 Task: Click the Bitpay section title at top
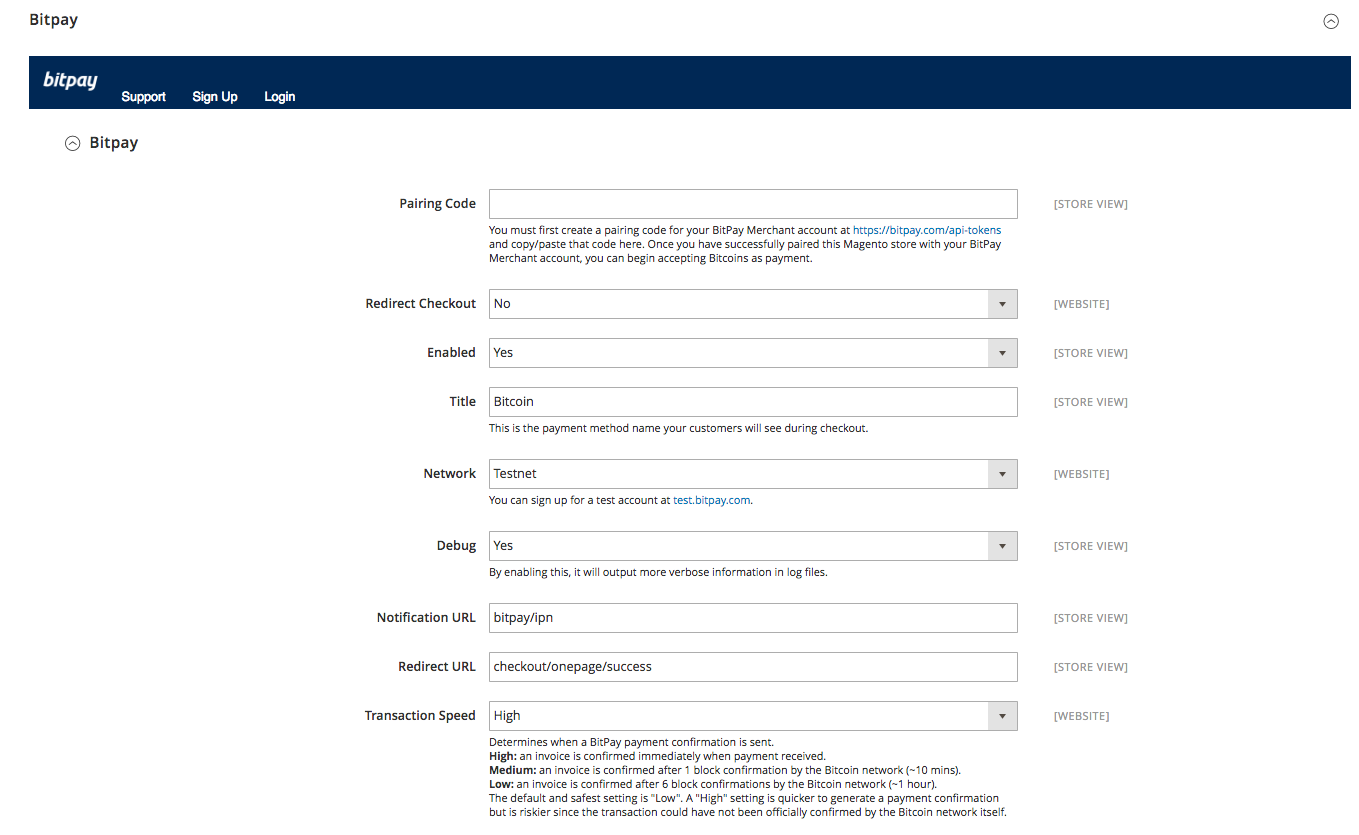[54, 20]
